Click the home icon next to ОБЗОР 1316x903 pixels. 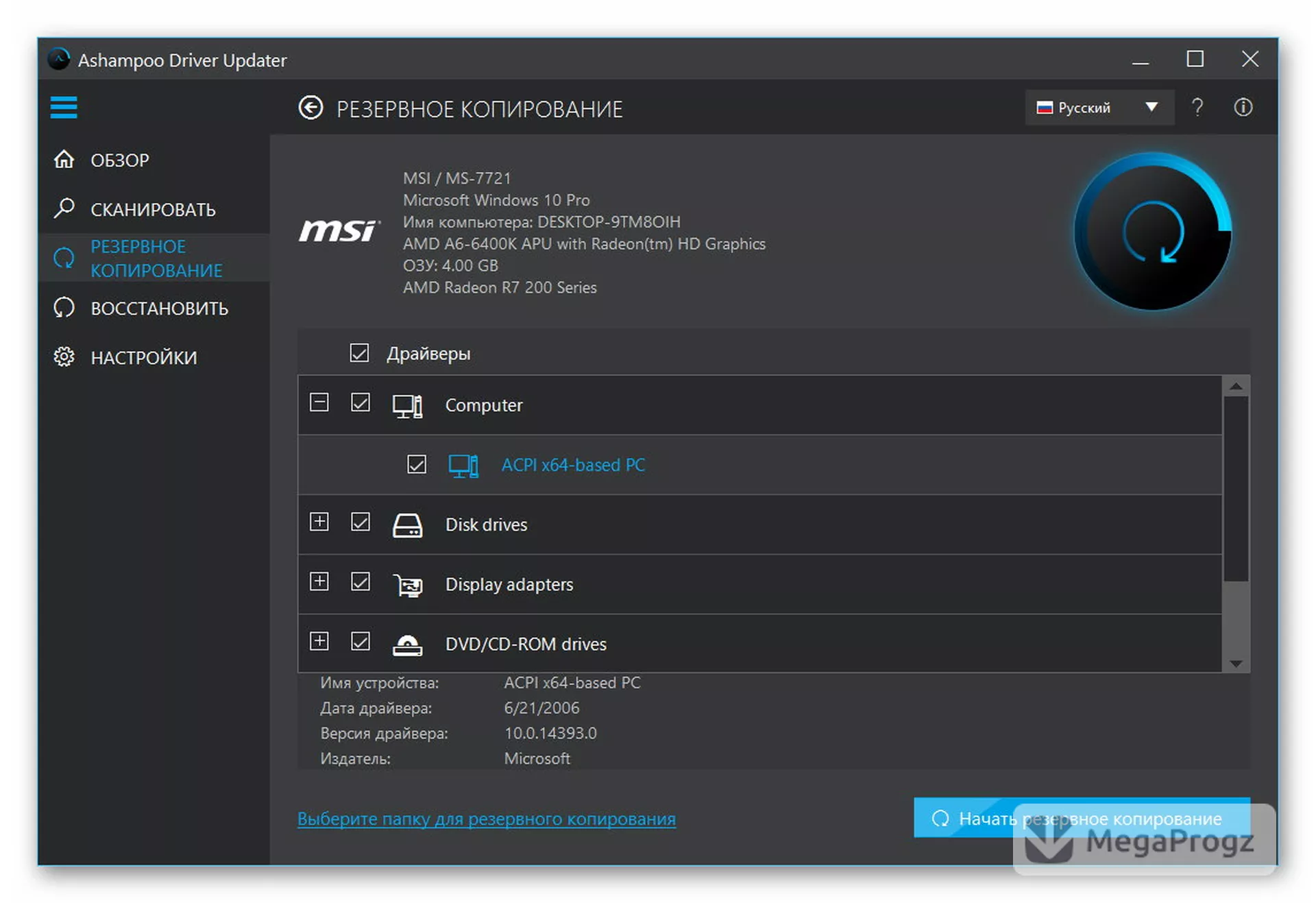(64, 159)
